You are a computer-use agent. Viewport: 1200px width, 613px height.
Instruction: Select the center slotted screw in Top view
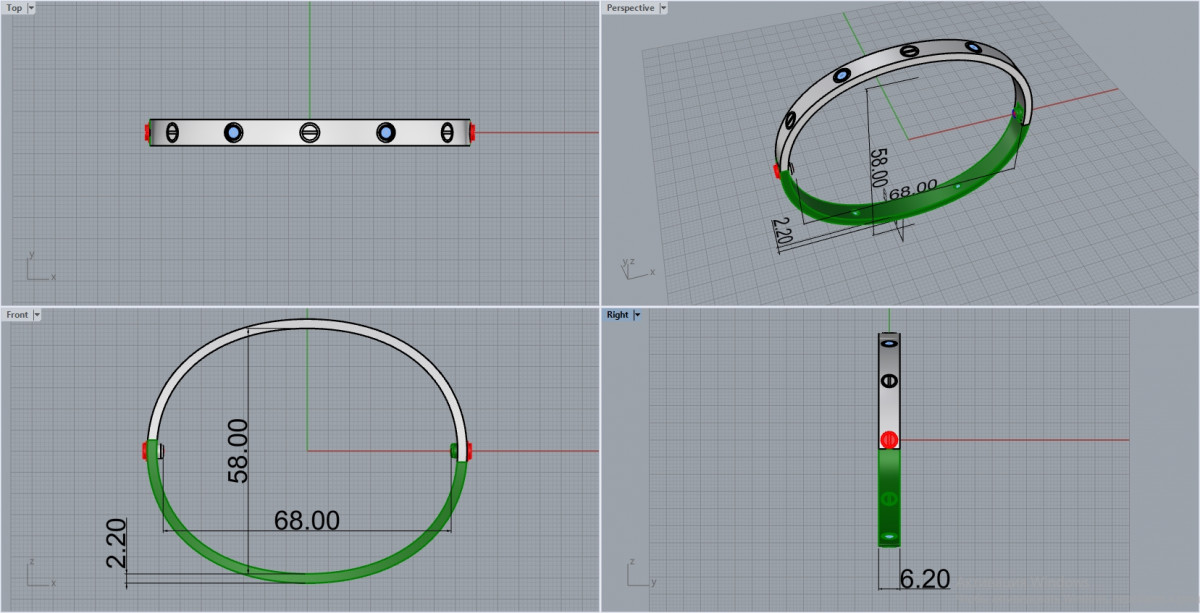(309, 132)
